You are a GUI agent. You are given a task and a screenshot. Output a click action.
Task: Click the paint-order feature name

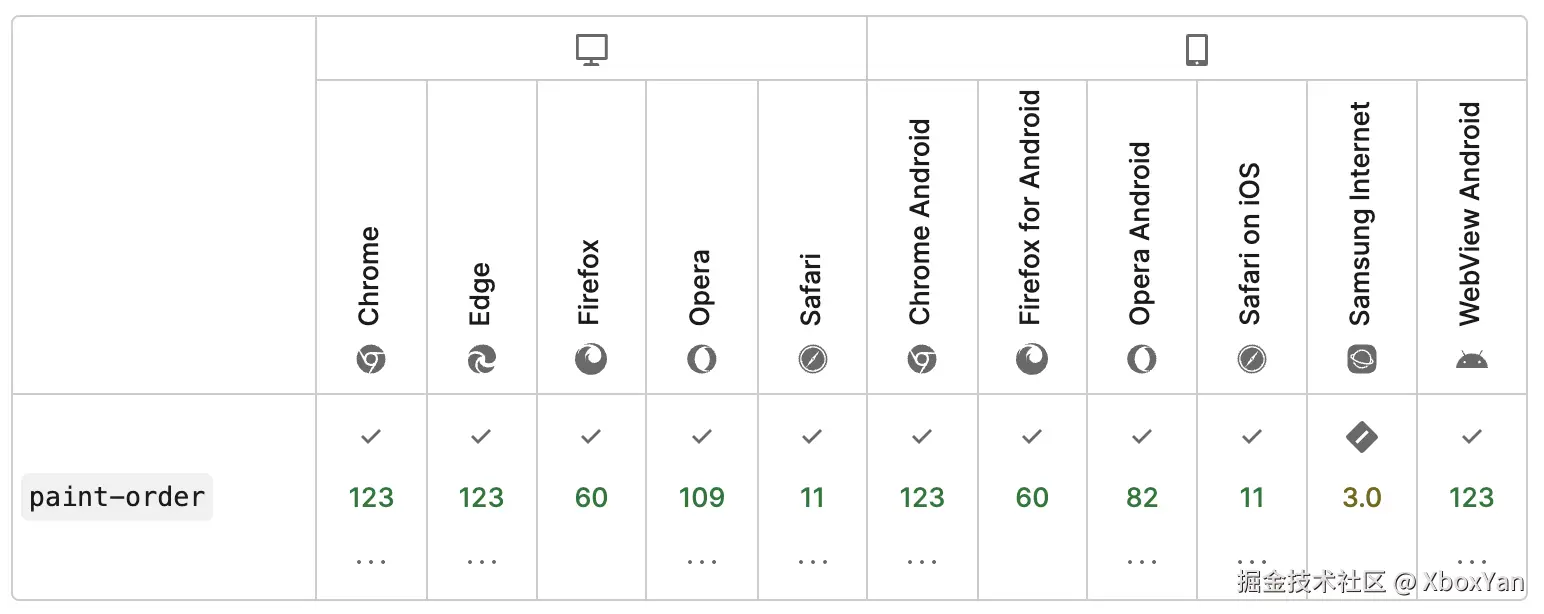(x=117, y=497)
